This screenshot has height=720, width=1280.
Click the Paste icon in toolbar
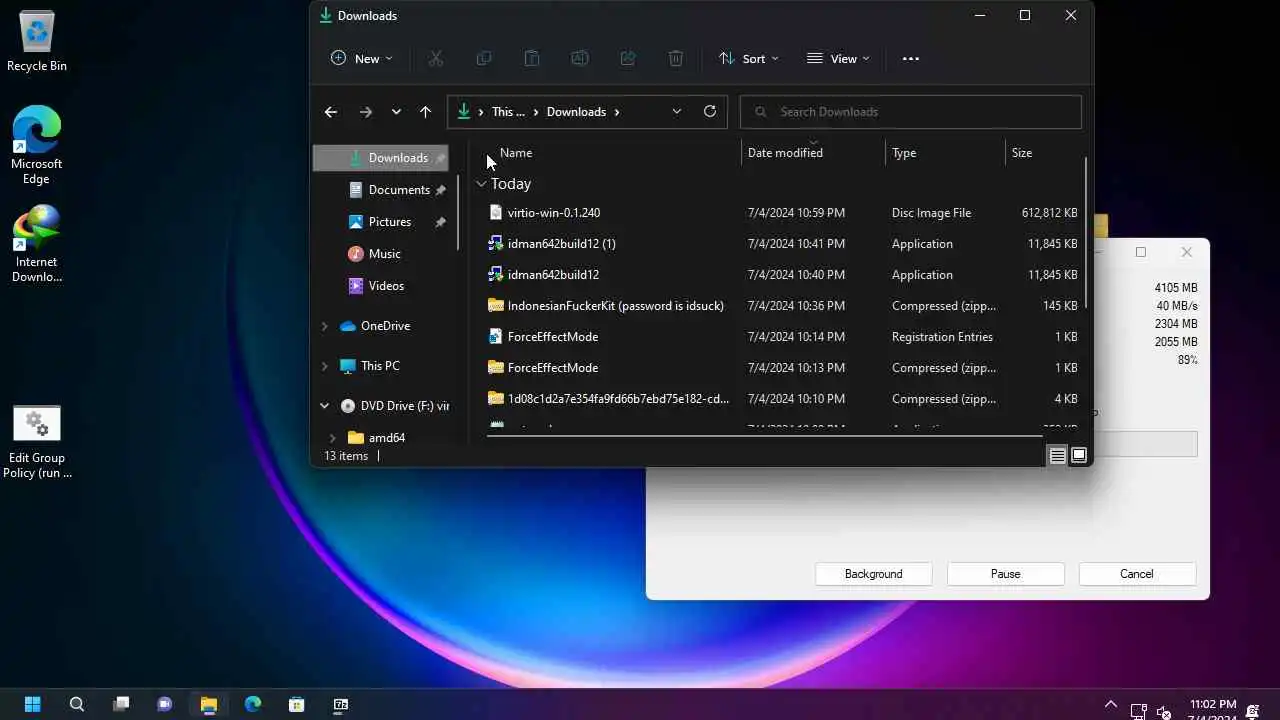point(532,59)
